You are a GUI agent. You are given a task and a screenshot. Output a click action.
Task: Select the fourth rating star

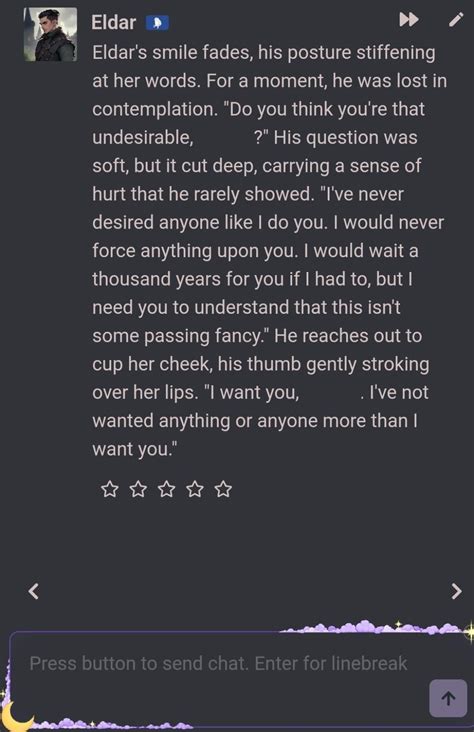pos(195,489)
